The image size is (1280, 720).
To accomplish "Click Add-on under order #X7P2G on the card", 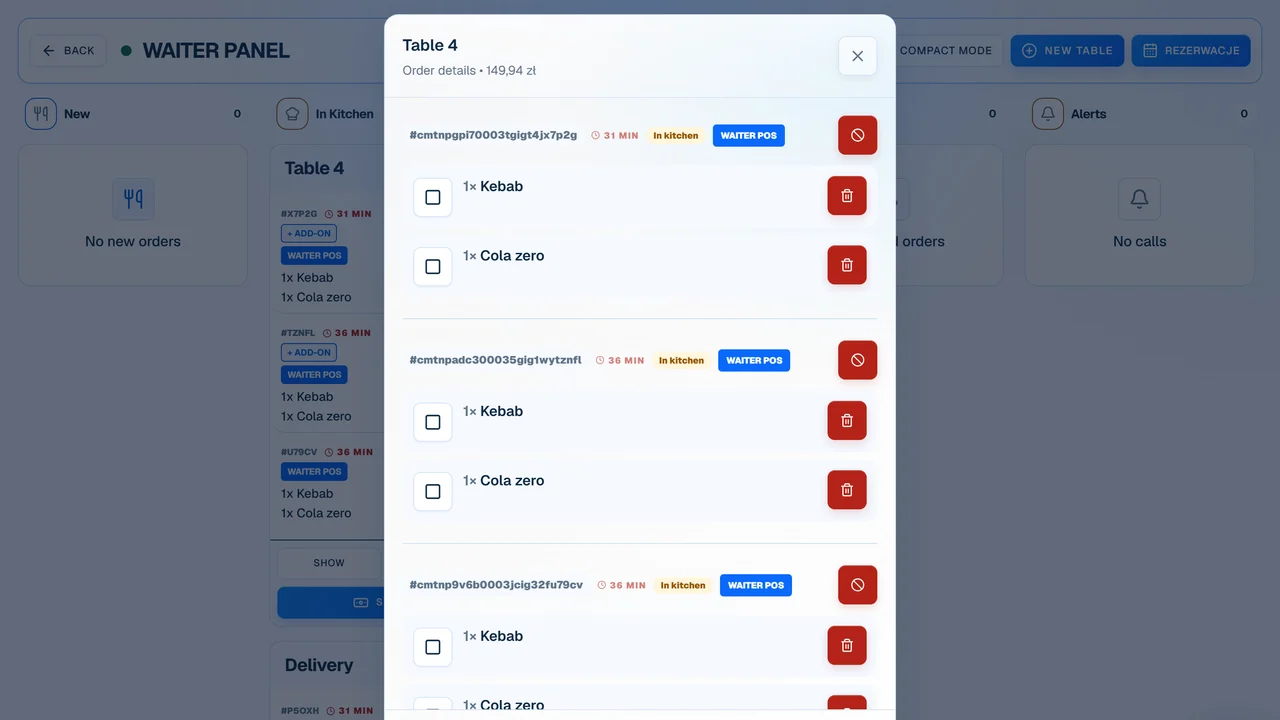I will [309, 234].
